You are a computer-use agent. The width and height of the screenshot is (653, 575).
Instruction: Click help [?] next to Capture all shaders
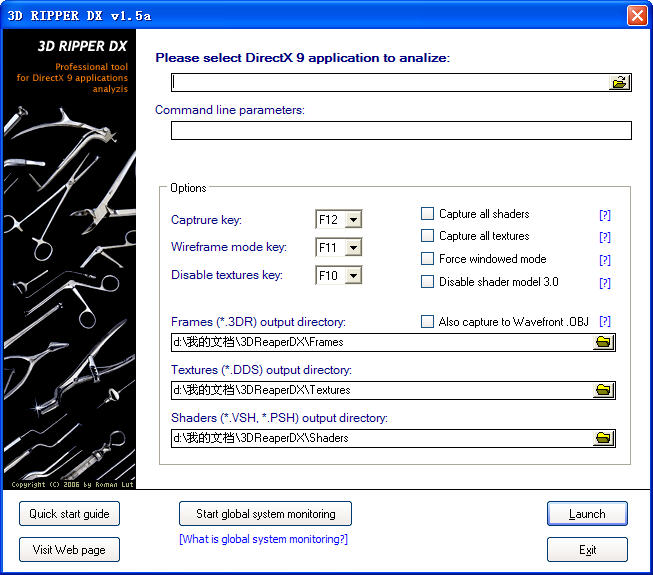[604, 215]
